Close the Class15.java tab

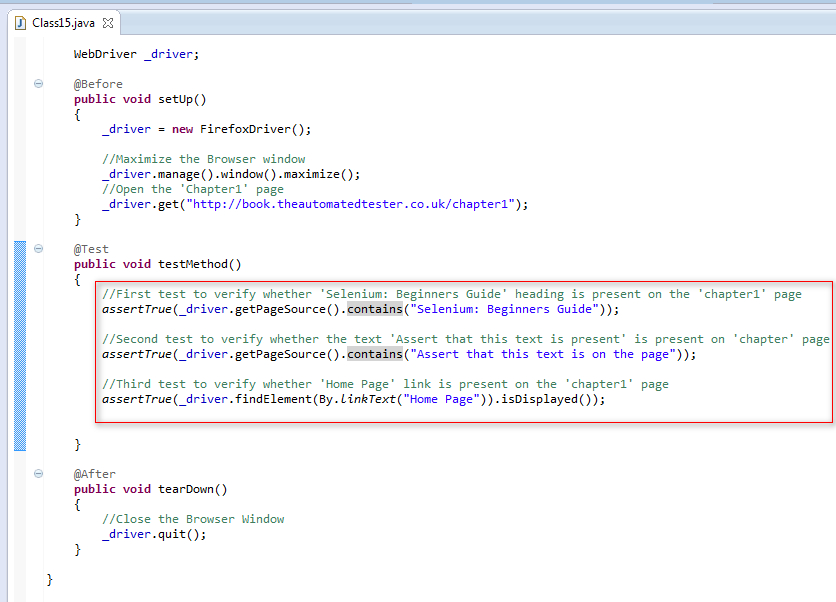coord(108,23)
